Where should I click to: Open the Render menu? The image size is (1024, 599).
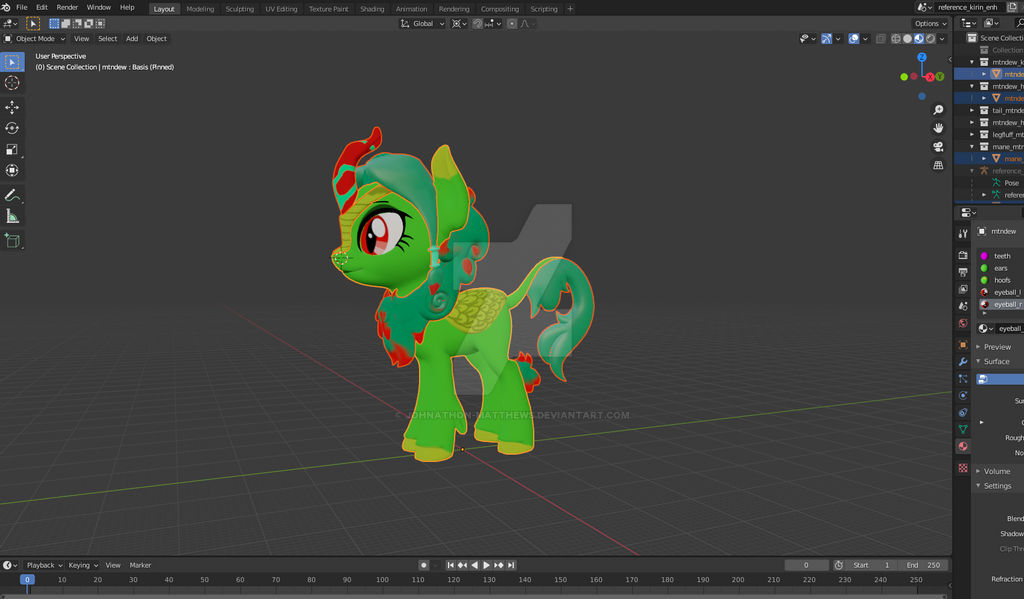(x=67, y=7)
